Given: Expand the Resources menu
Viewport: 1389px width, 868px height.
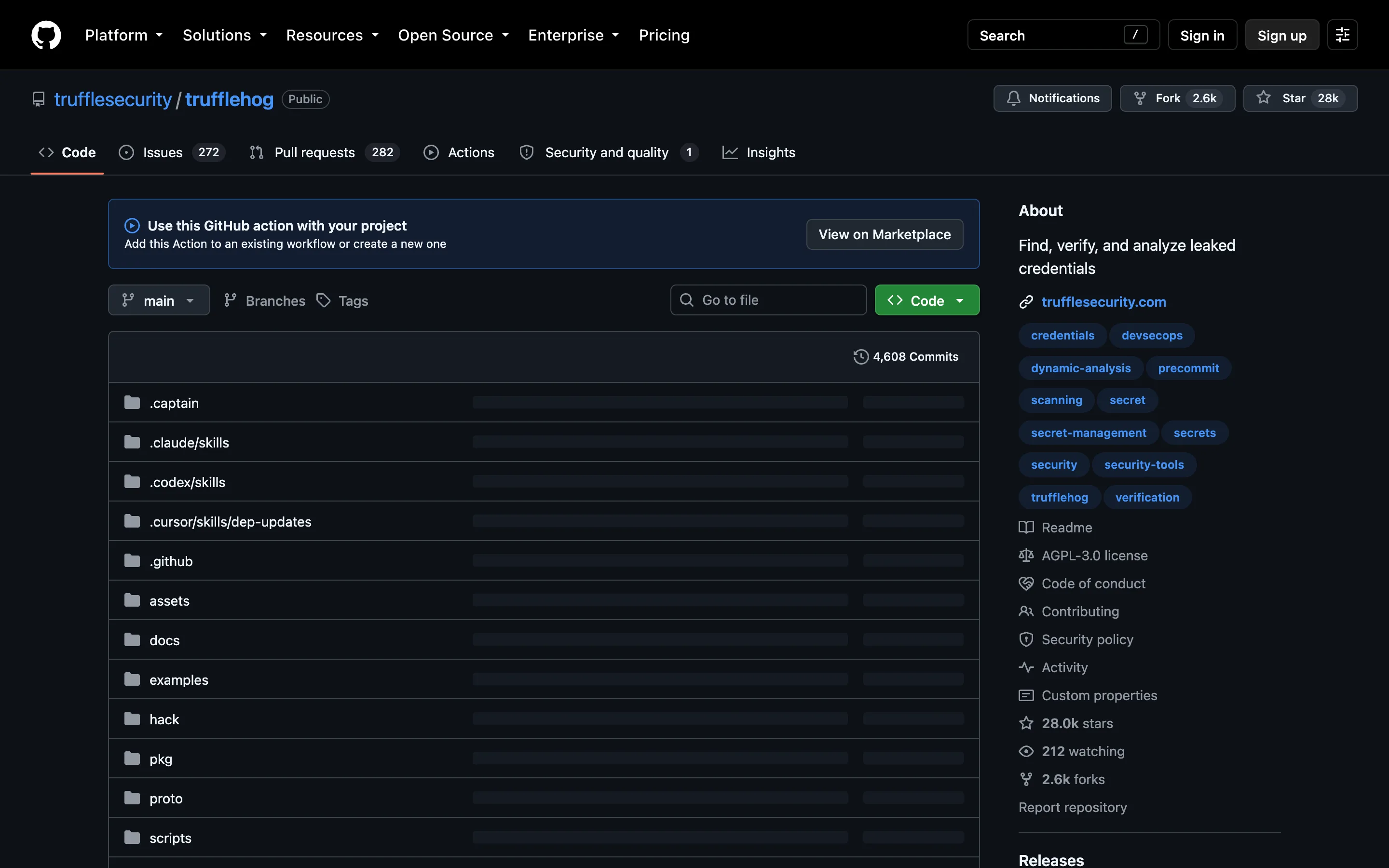Looking at the screenshot, I should click(332, 35).
